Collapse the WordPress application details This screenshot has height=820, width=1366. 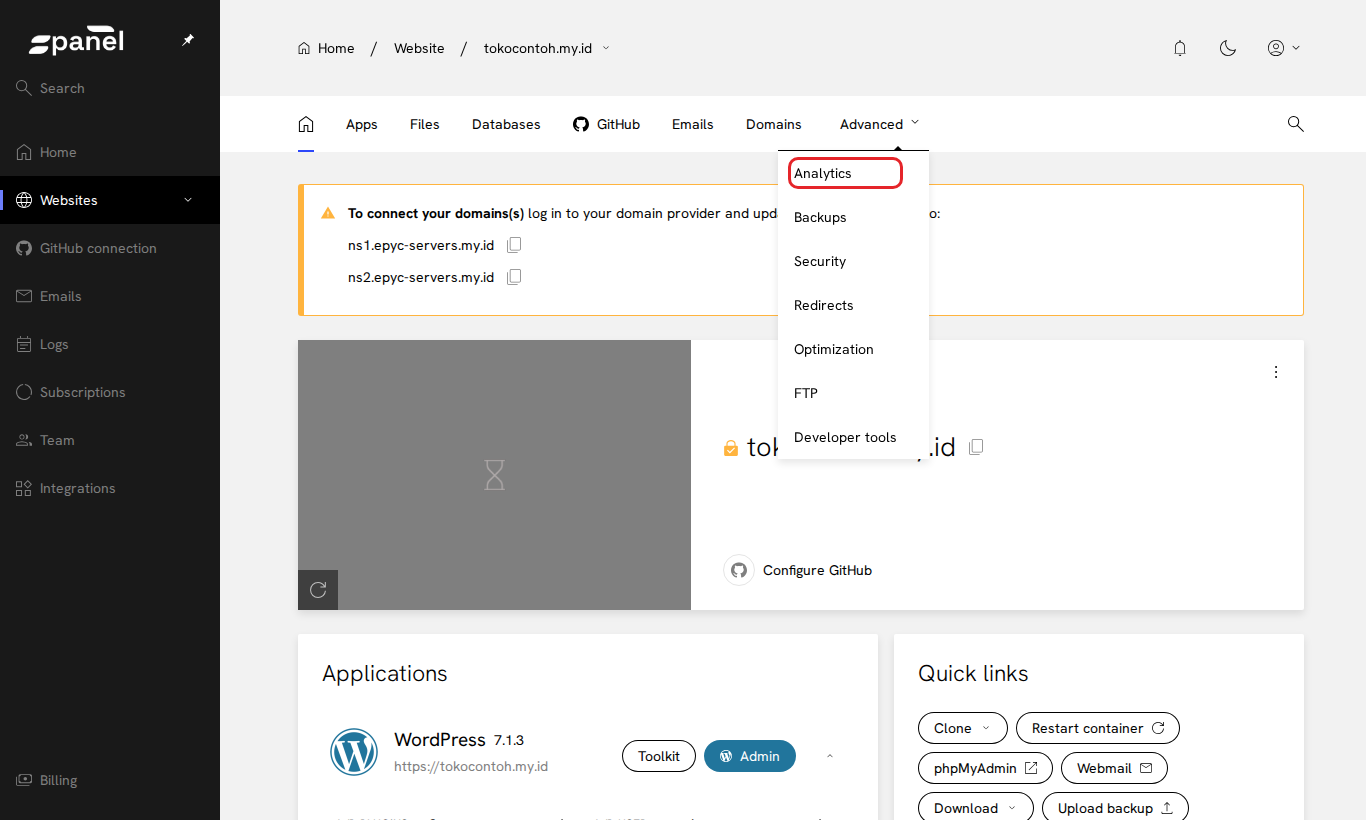click(830, 756)
